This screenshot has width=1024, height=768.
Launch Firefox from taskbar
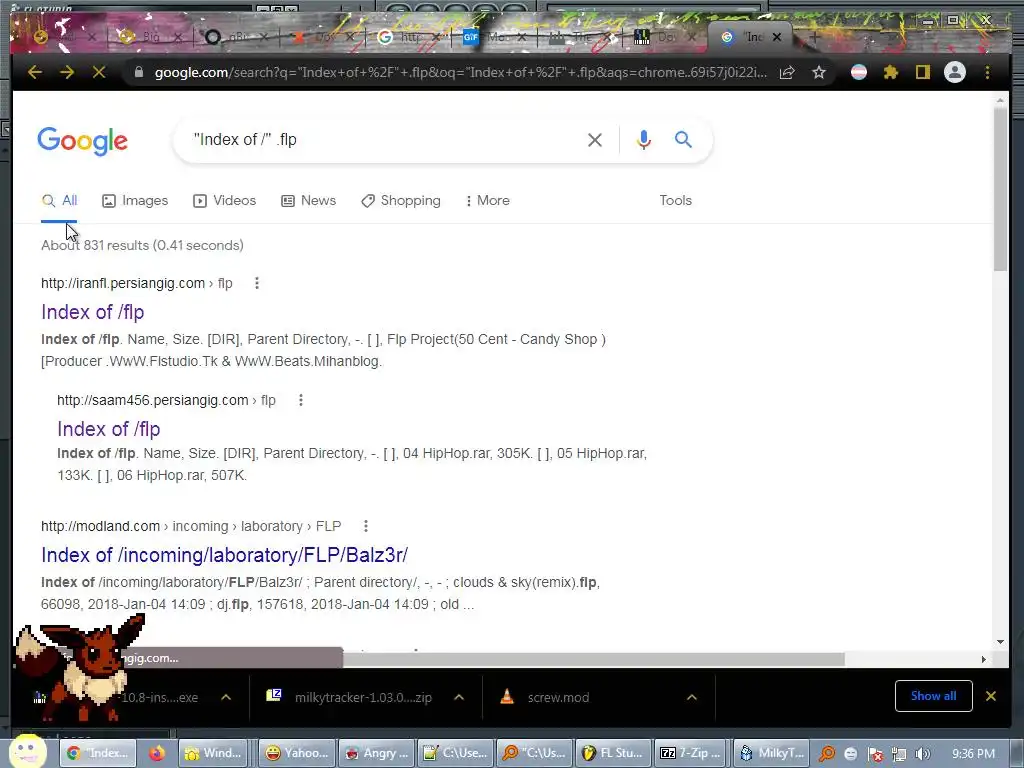pyautogui.click(x=157, y=754)
